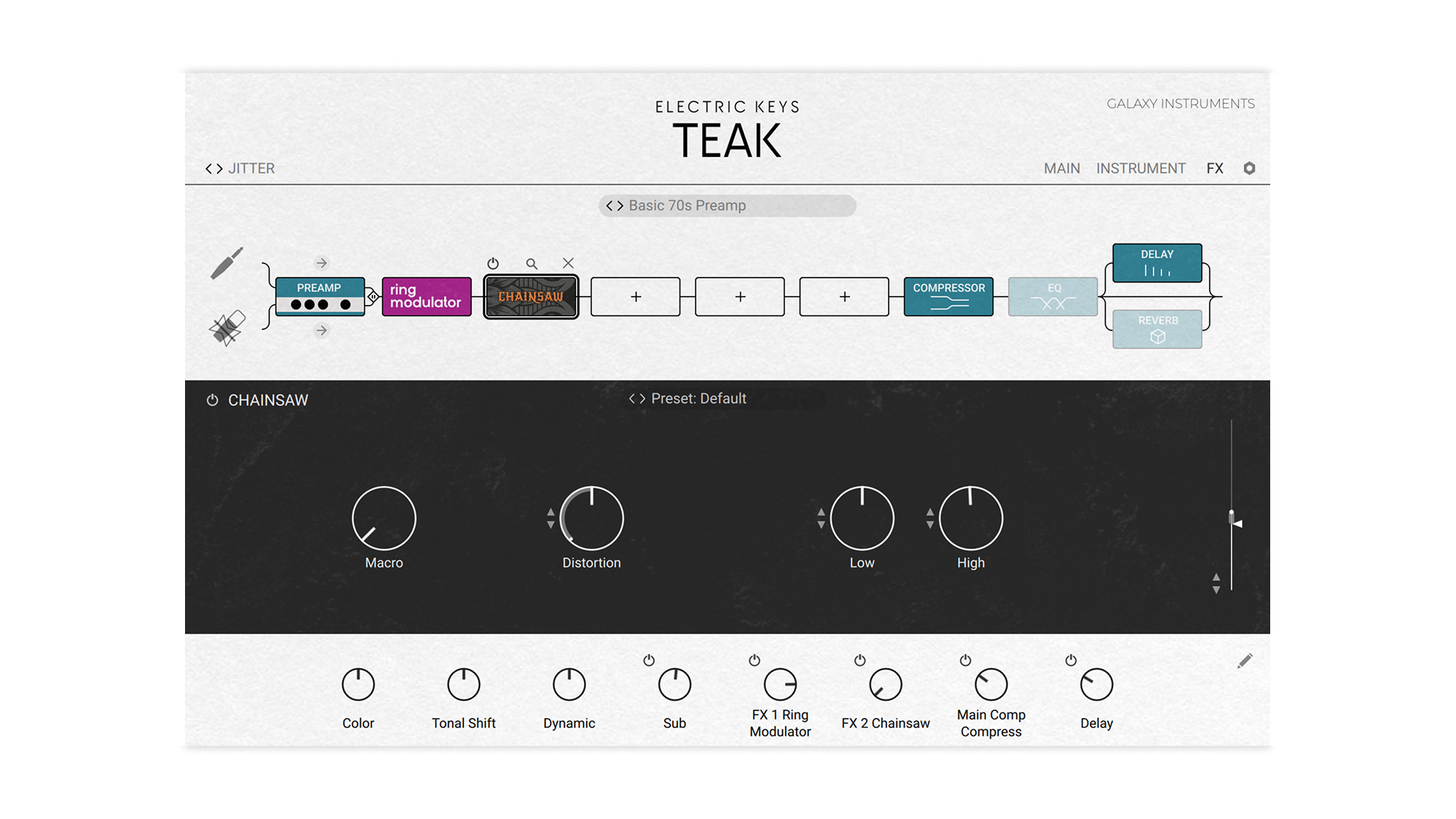
Task: Click the Reverb module icon
Action: (x=1156, y=328)
